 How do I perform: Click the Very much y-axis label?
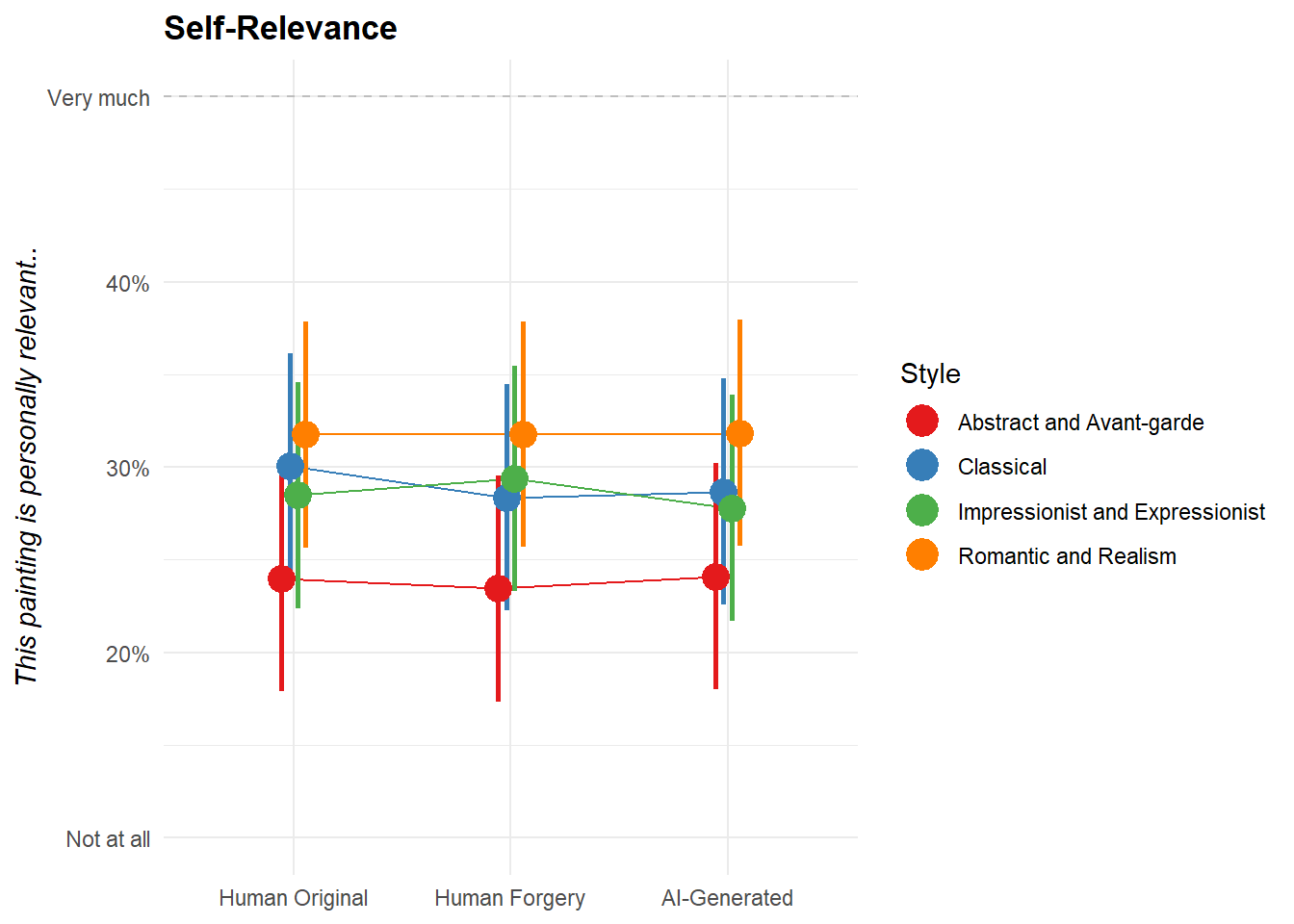coord(98,98)
